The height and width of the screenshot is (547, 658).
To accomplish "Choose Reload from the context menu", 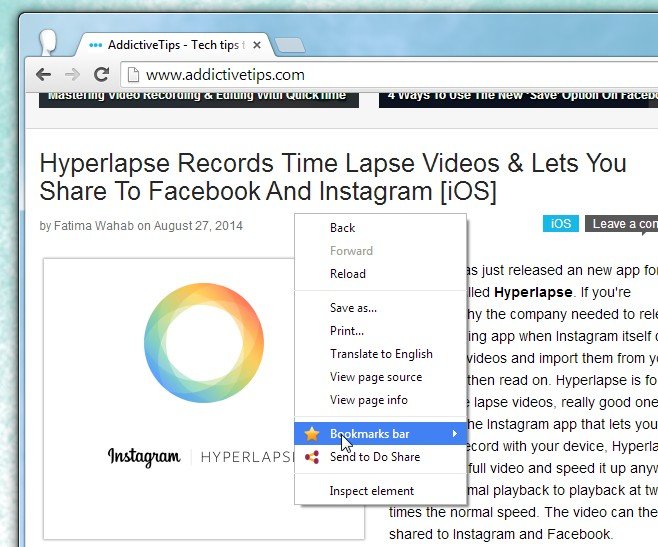I will click(x=381, y=274).
